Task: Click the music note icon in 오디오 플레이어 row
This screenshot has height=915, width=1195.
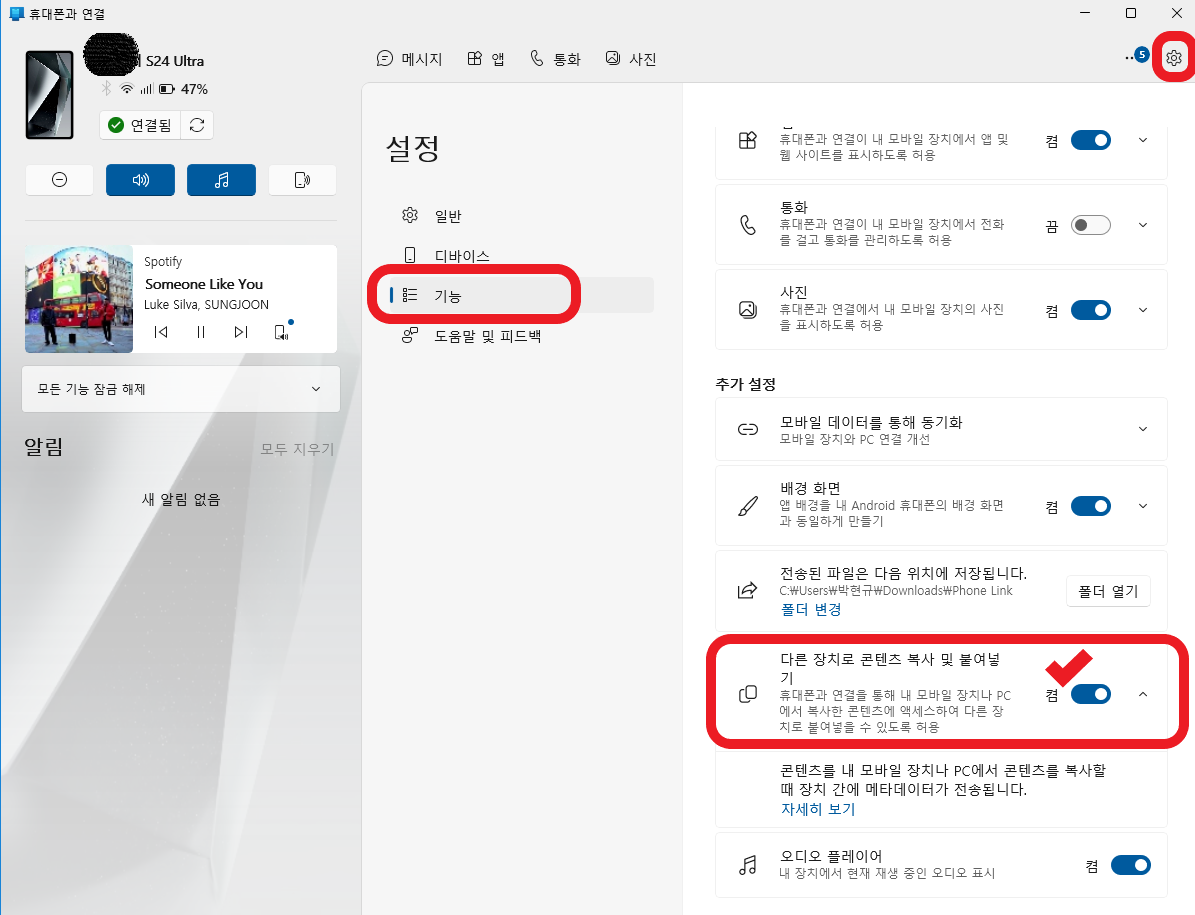Action: click(x=748, y=865)
